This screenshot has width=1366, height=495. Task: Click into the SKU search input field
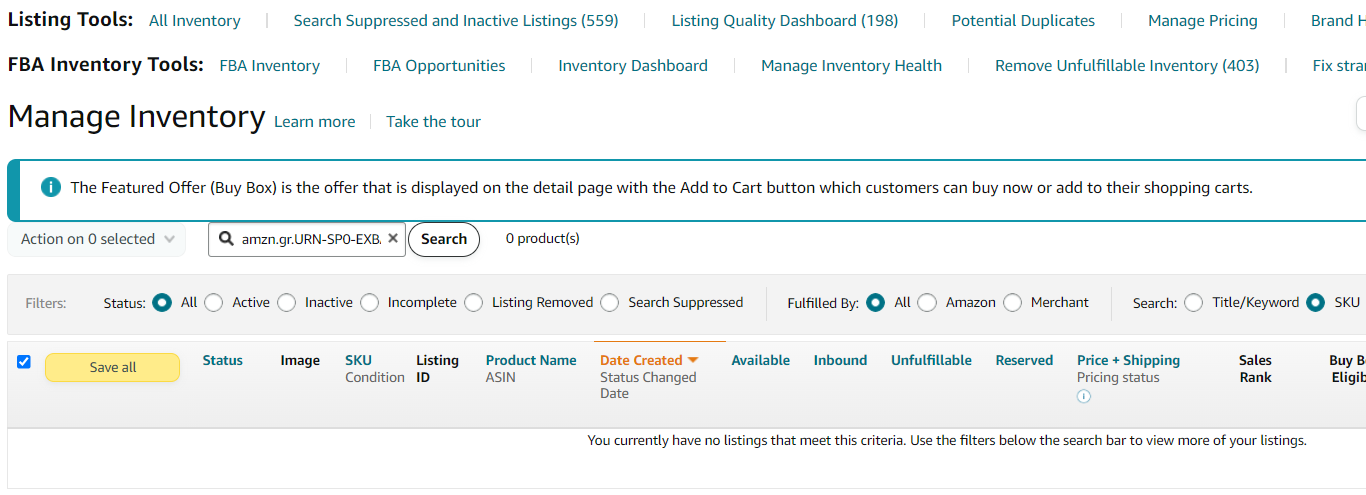coord(311,239)
